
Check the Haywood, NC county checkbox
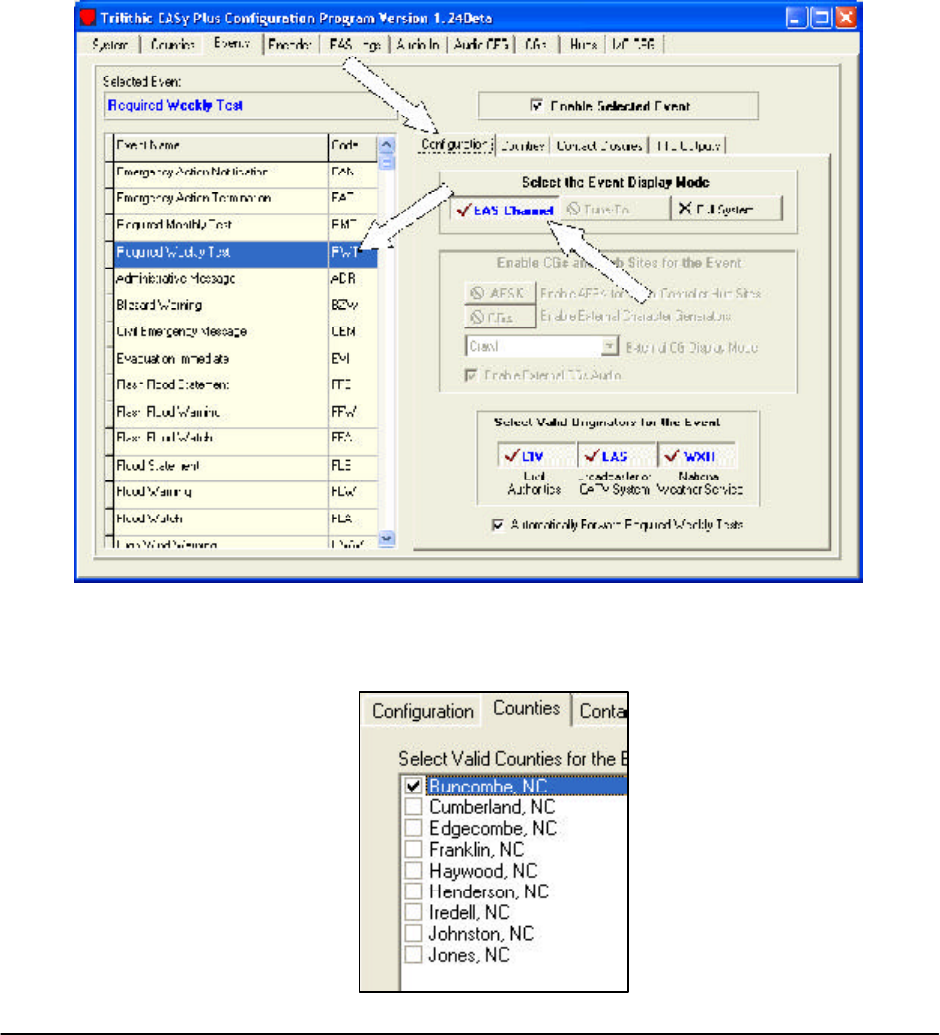point(413,870)
